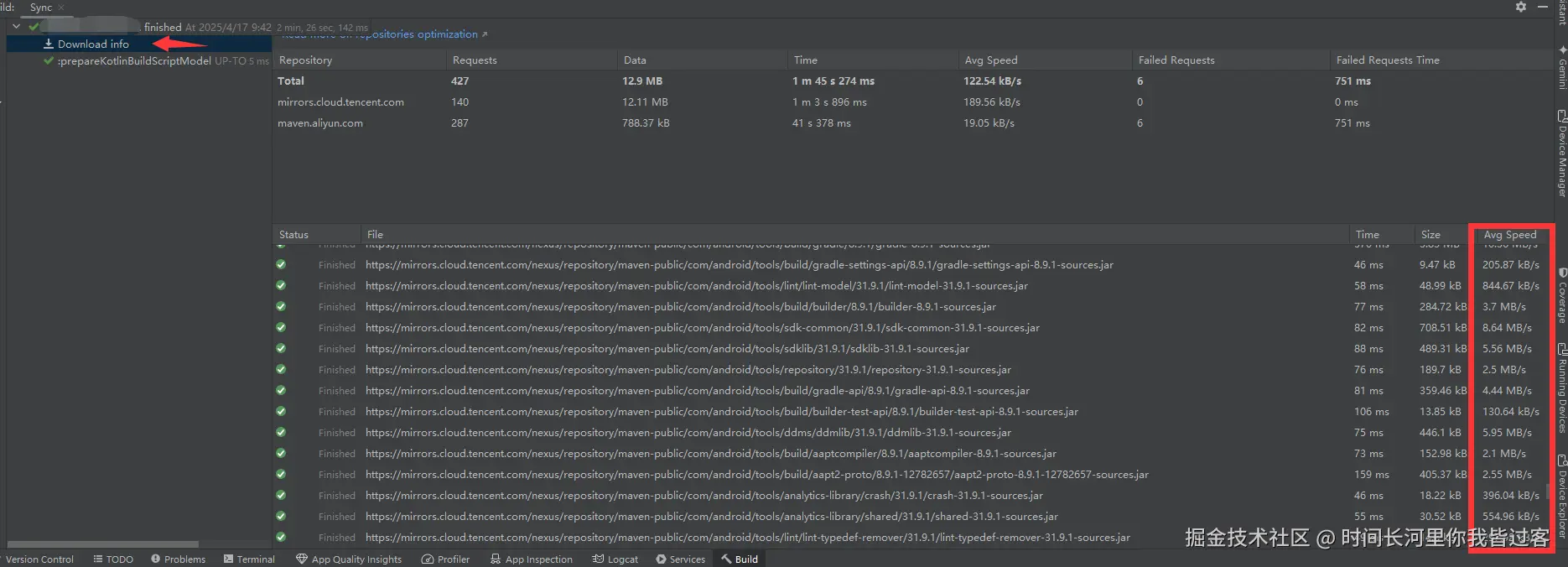Select the Sync tab

[40, 8]
